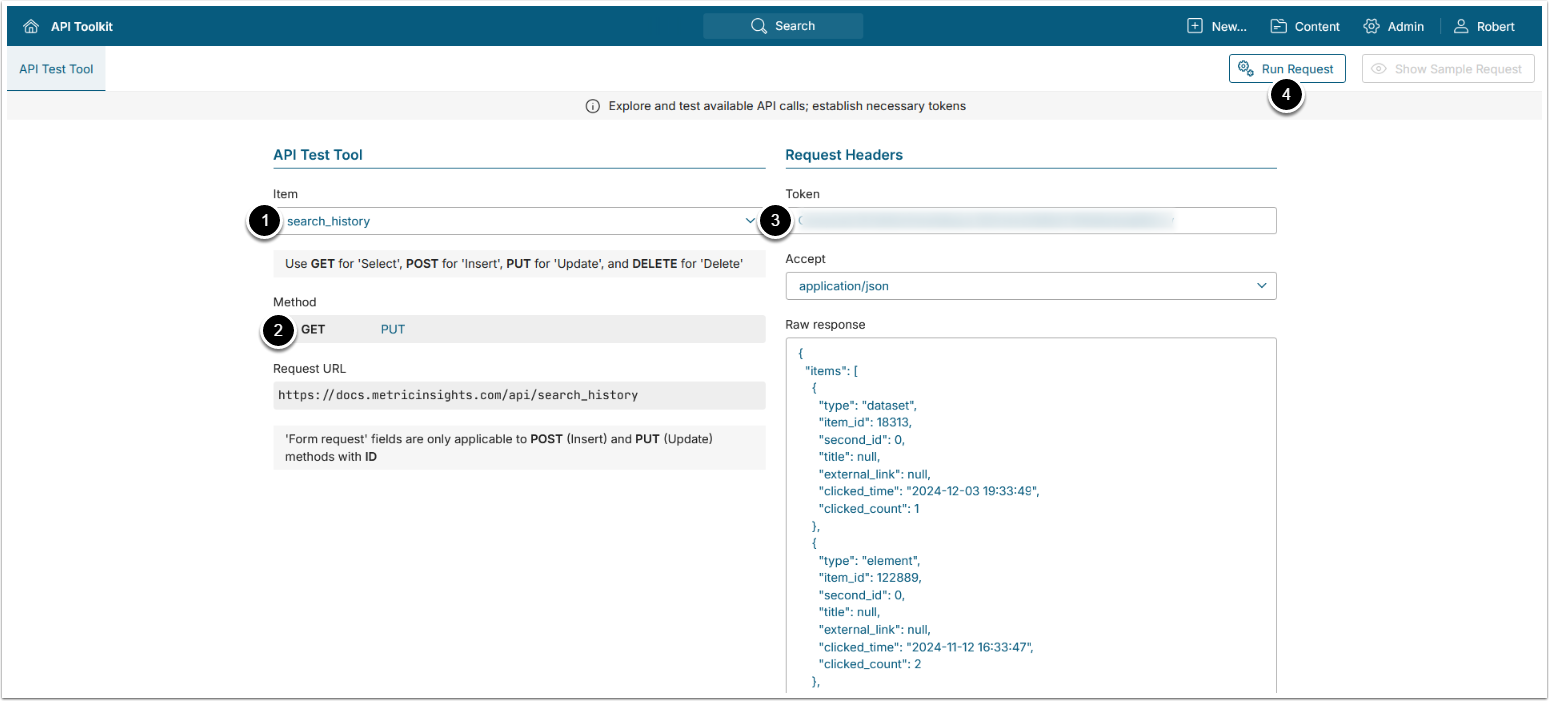Click the "item_id": 18313 line

click(x=866, y=422)
